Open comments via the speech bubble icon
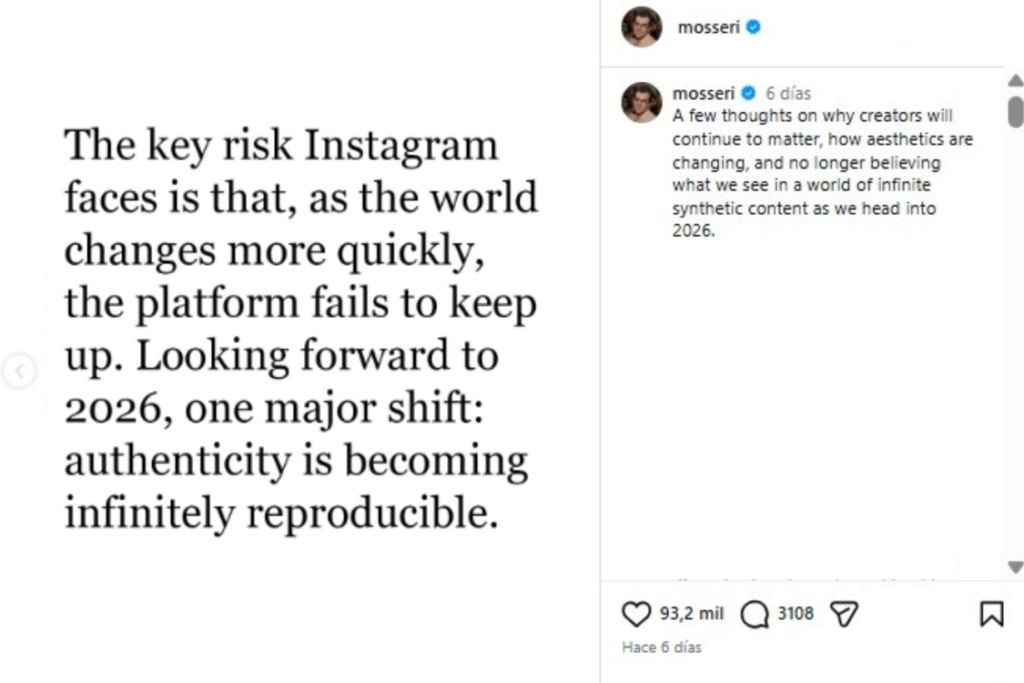Screen dimensions: 1024x683 pos(754,613)
